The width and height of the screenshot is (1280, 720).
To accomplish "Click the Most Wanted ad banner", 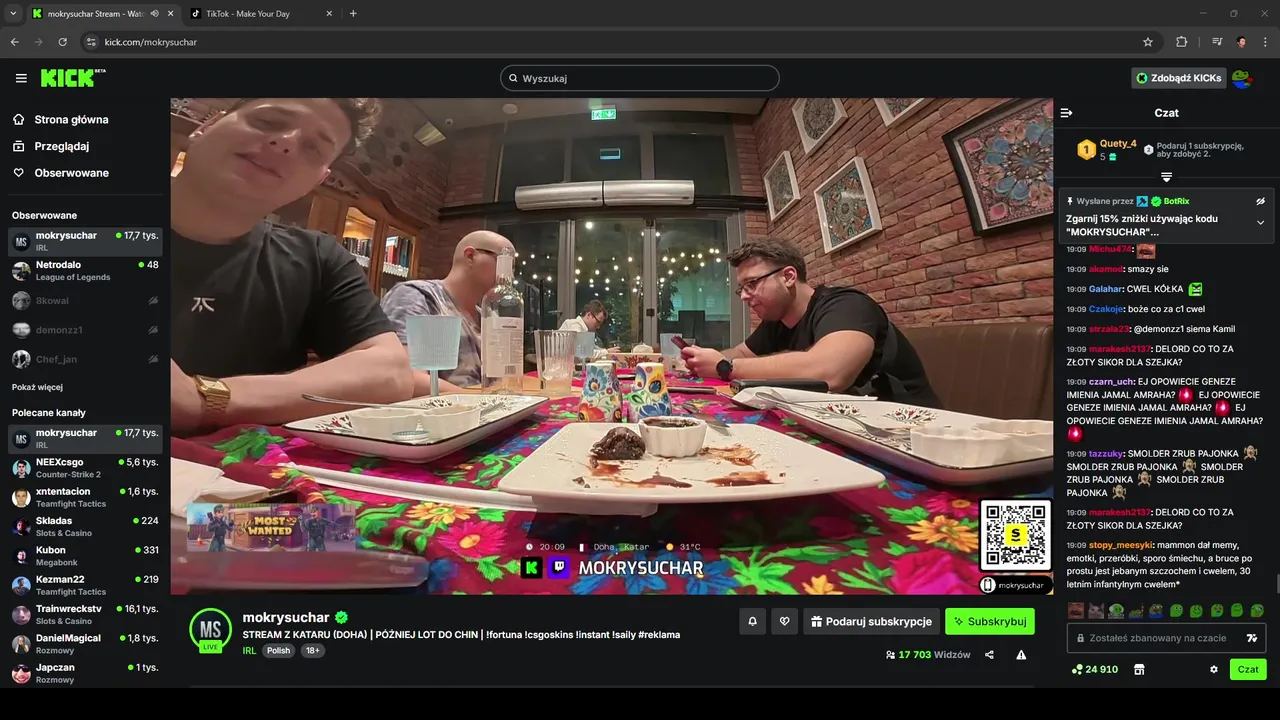I will pyautogui.click(x=271, y=526).
